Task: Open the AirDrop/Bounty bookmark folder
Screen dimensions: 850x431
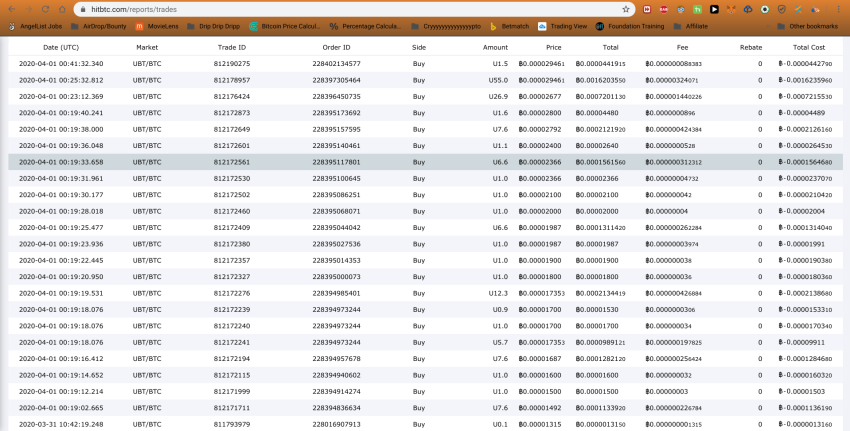Action: (x=99, y=26)
